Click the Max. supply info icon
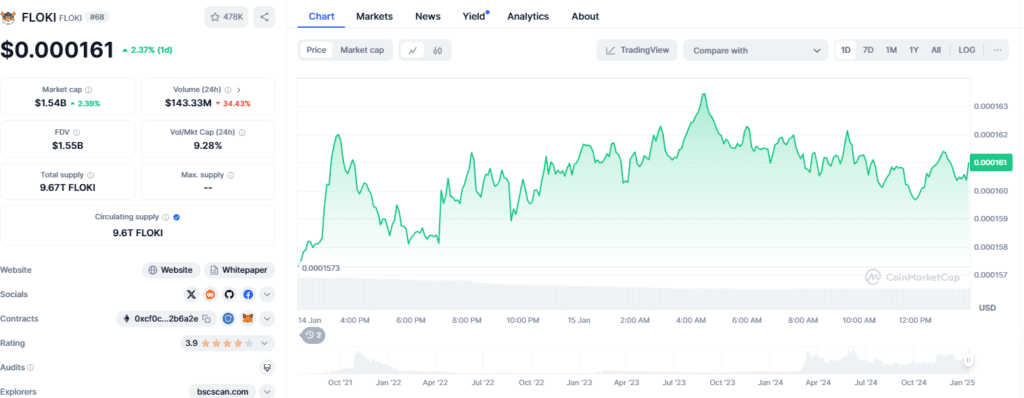 pos(231,175)
